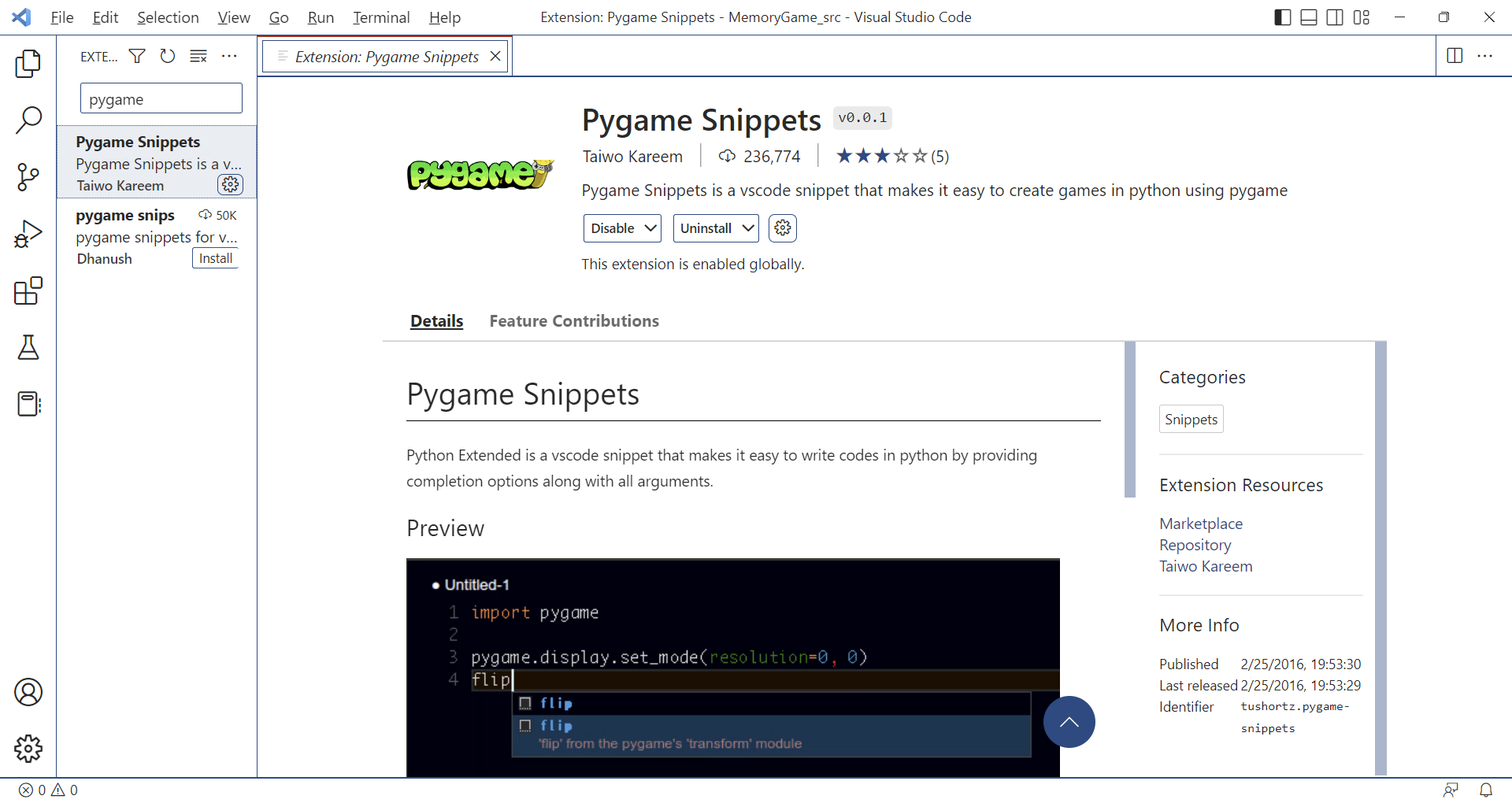Click the 236,774 install count
The width and height of the screenshot is (1512, 803).
point(759,157)
